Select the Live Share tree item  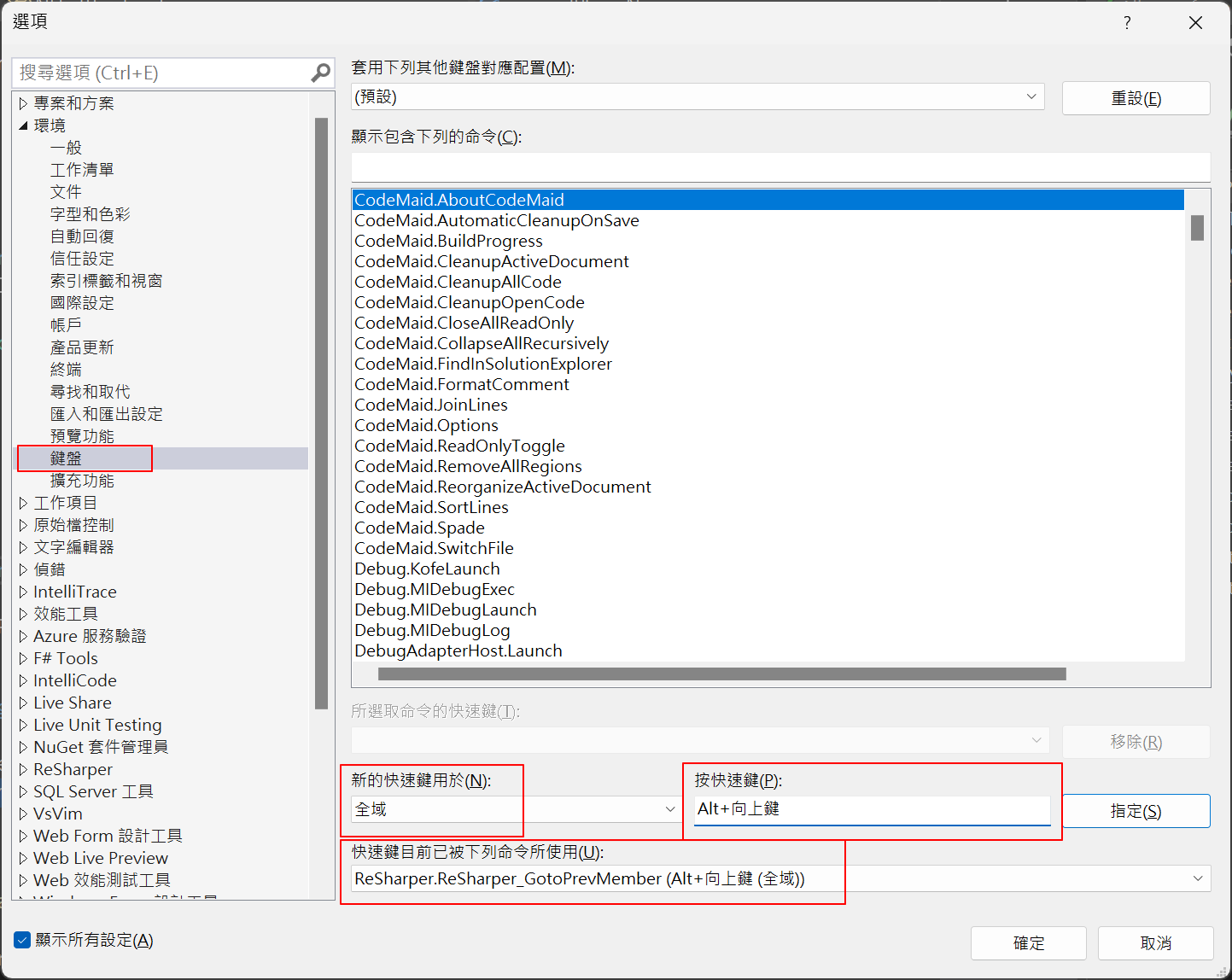(73, 703)
